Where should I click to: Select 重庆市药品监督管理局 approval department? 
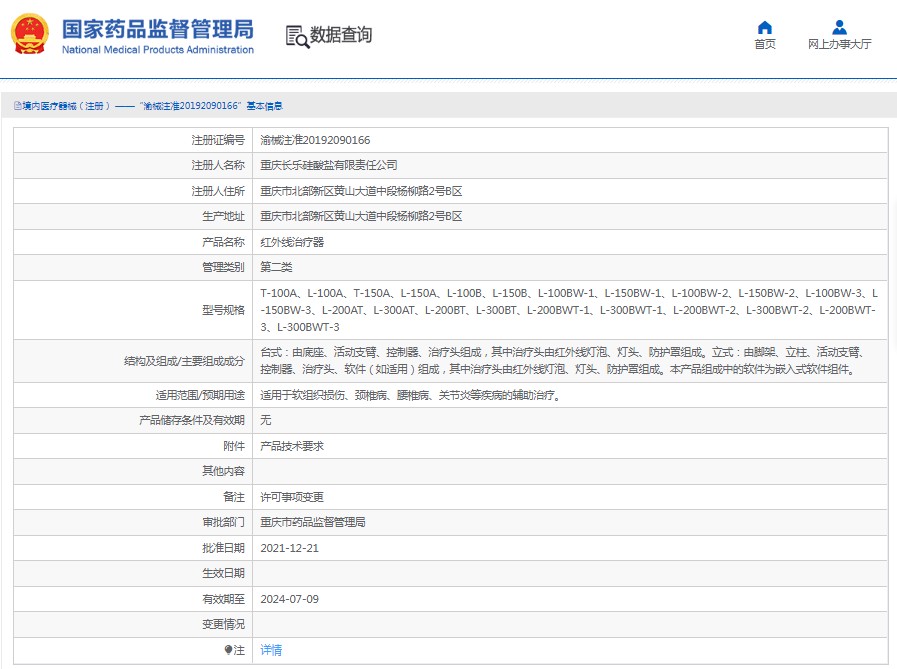[x=313, y=522]
